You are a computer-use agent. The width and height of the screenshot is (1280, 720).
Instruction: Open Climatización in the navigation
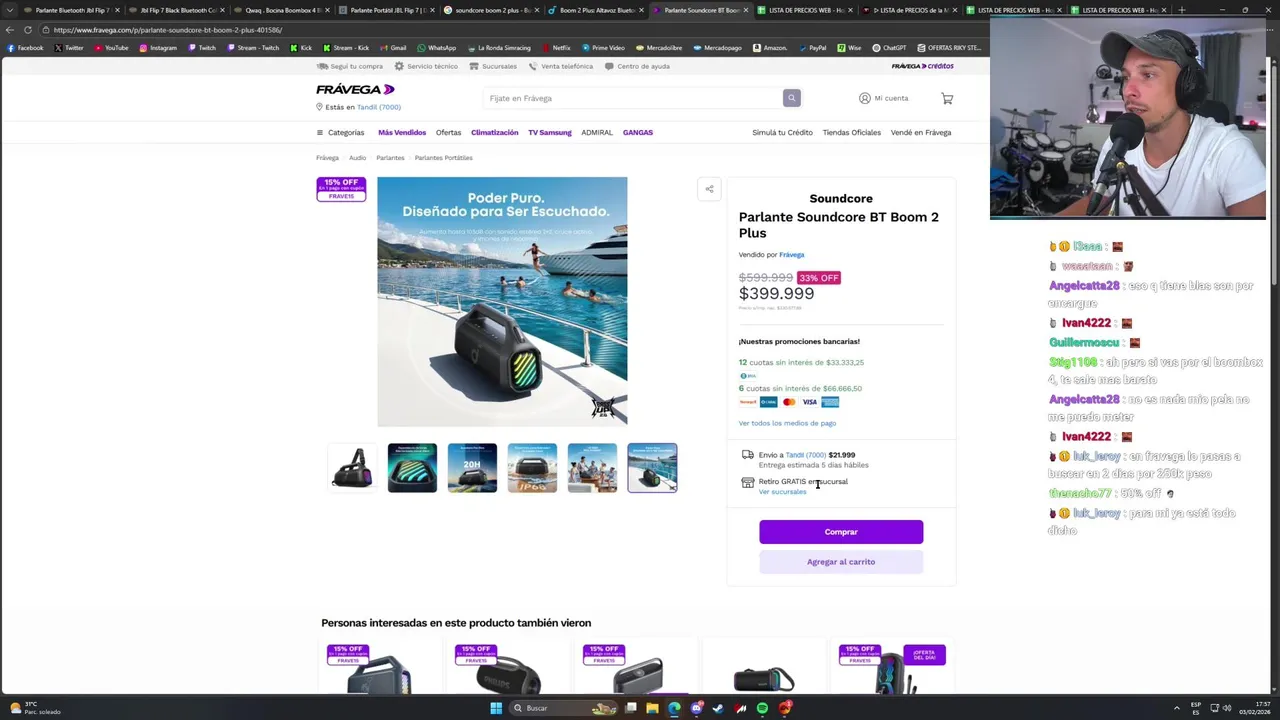point(495,132)
